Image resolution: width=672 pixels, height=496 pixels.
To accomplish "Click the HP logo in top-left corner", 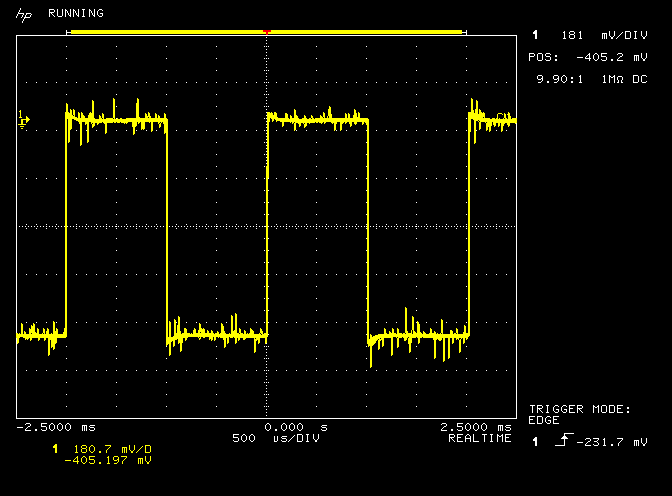I will coord(23,14).
